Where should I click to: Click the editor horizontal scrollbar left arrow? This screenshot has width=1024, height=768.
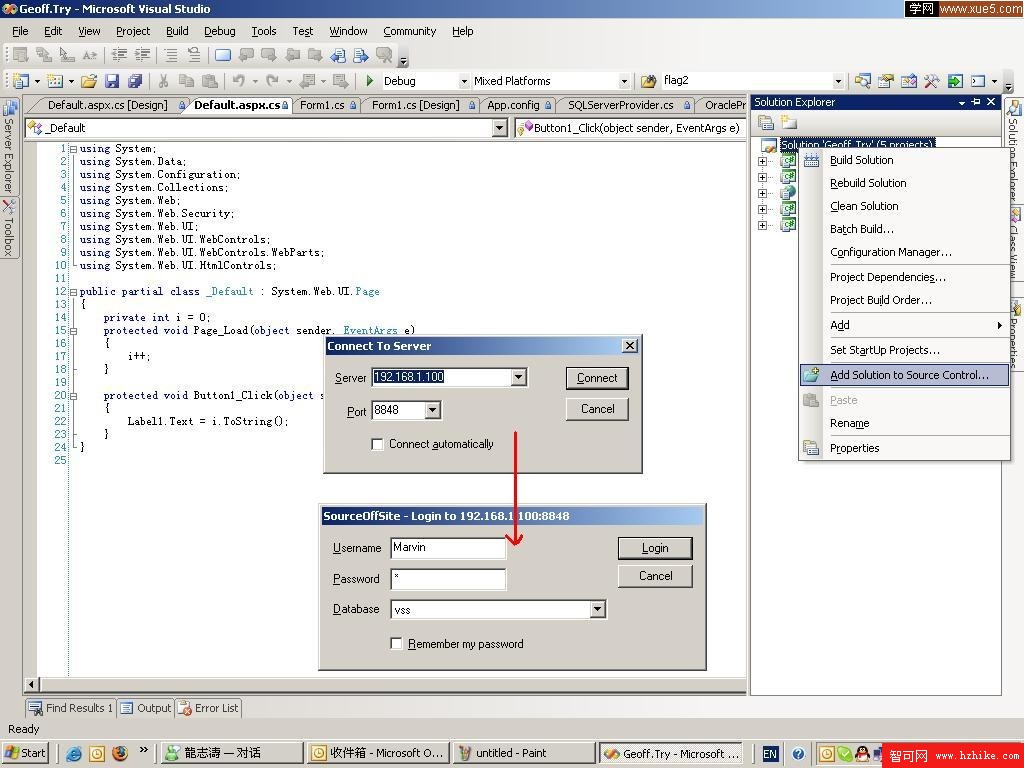point(31,684)
